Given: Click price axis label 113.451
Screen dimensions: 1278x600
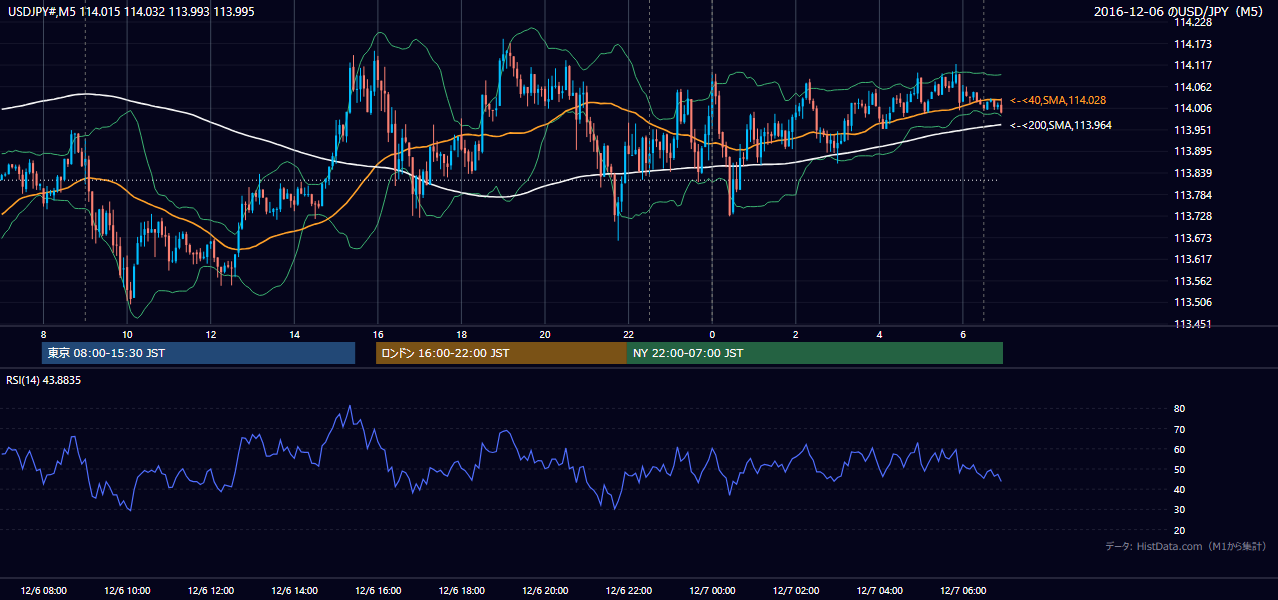Looking at the screenshot, I should (1192, 324).
